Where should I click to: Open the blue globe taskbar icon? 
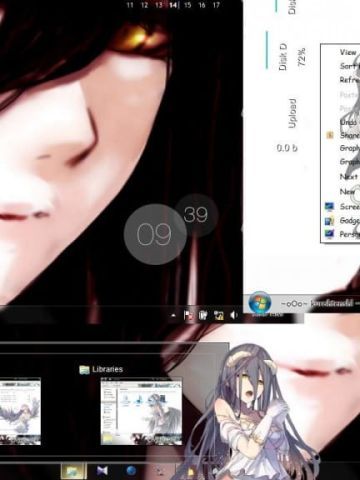coord(131,471)
